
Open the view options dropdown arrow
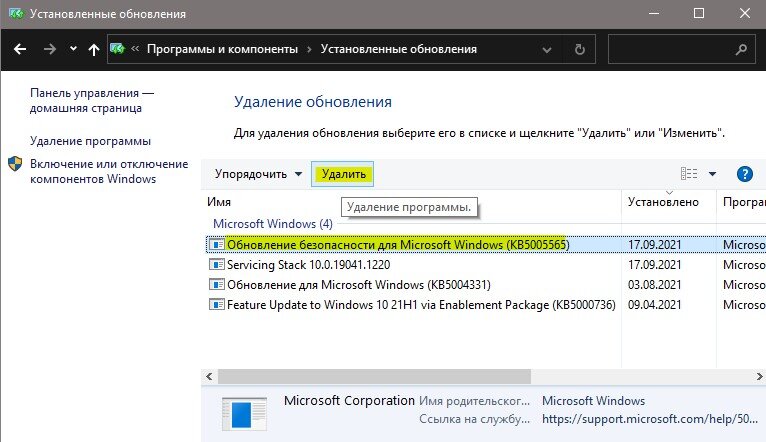[712, 174]
